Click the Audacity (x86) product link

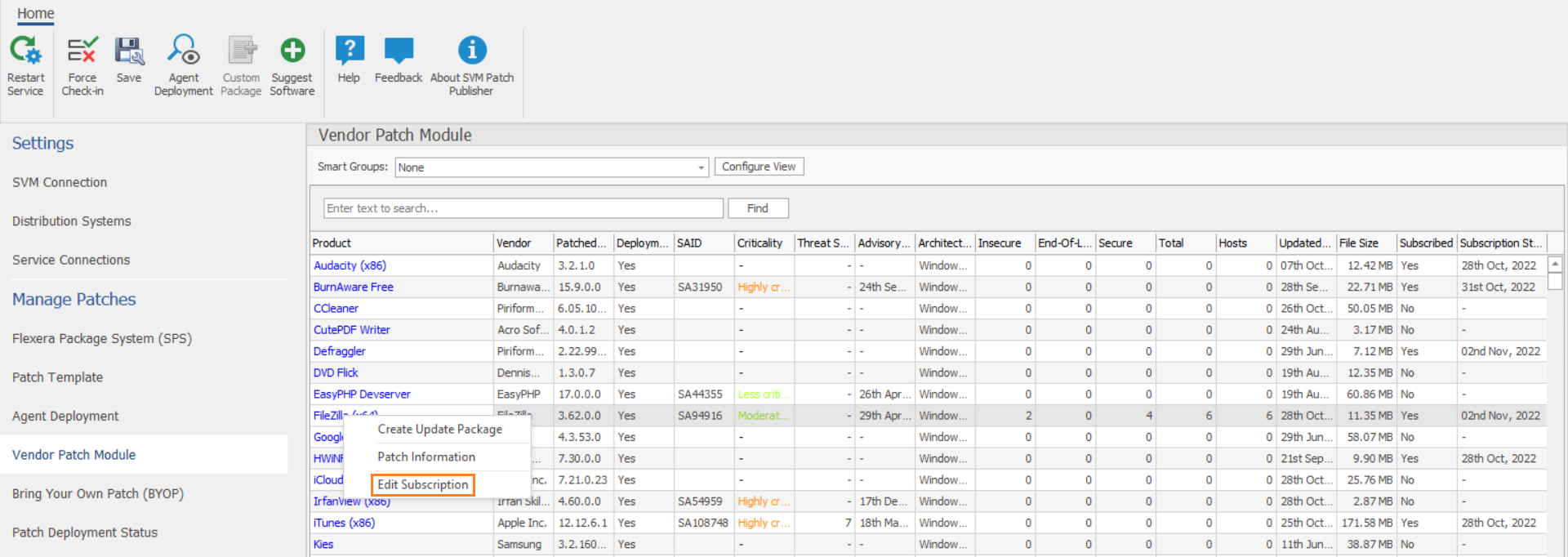tap(350, 265)
